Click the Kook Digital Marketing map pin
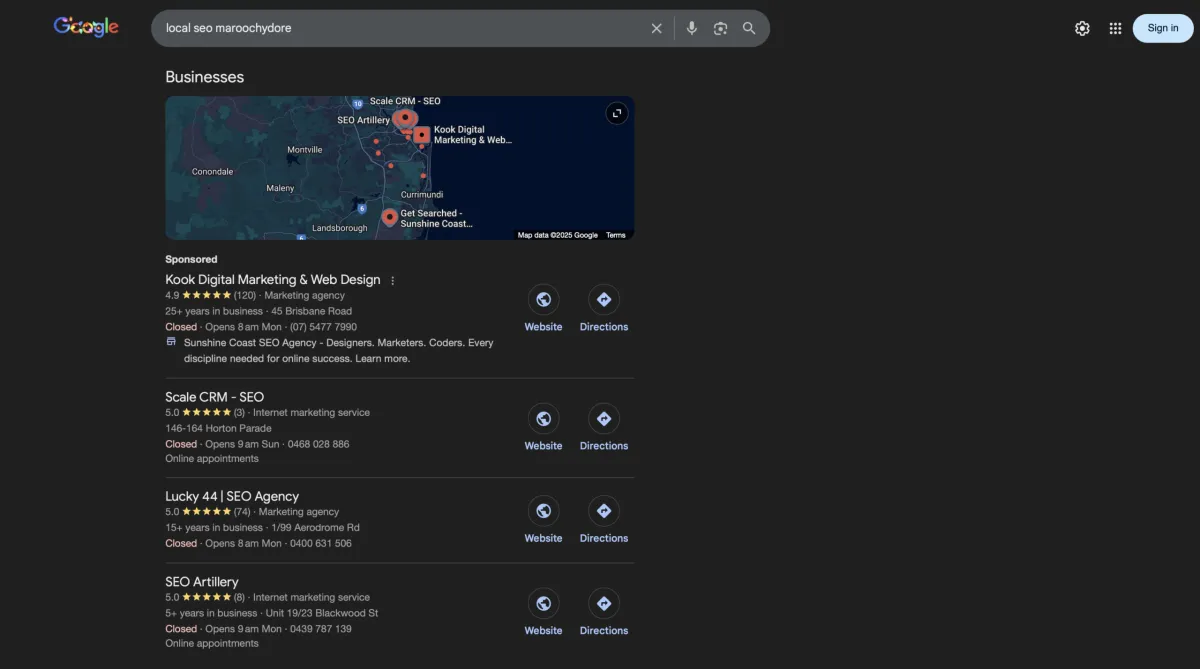The image size is (1200, 669). [422, 134]
